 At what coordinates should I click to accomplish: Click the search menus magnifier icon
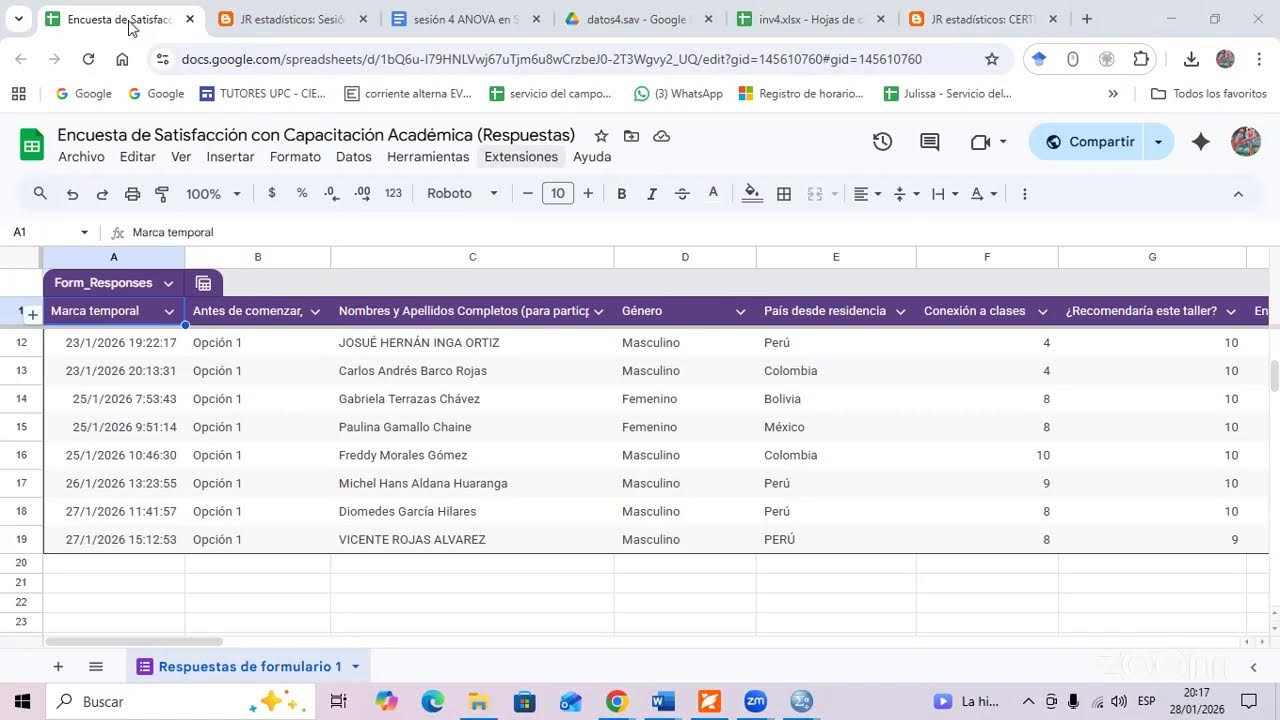pos(40,193)
